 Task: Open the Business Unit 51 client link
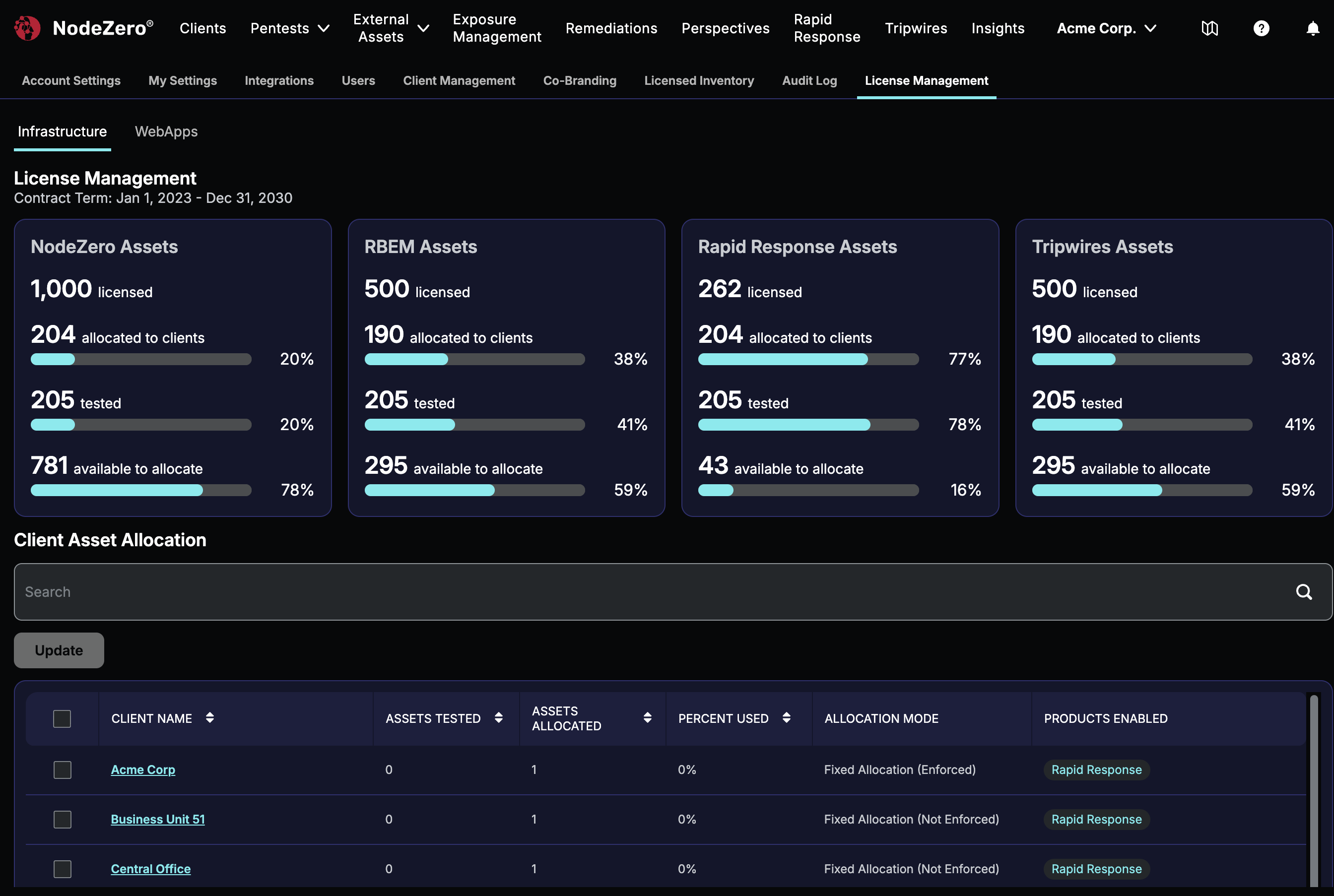pyautogui.click(x=158, y=819)
